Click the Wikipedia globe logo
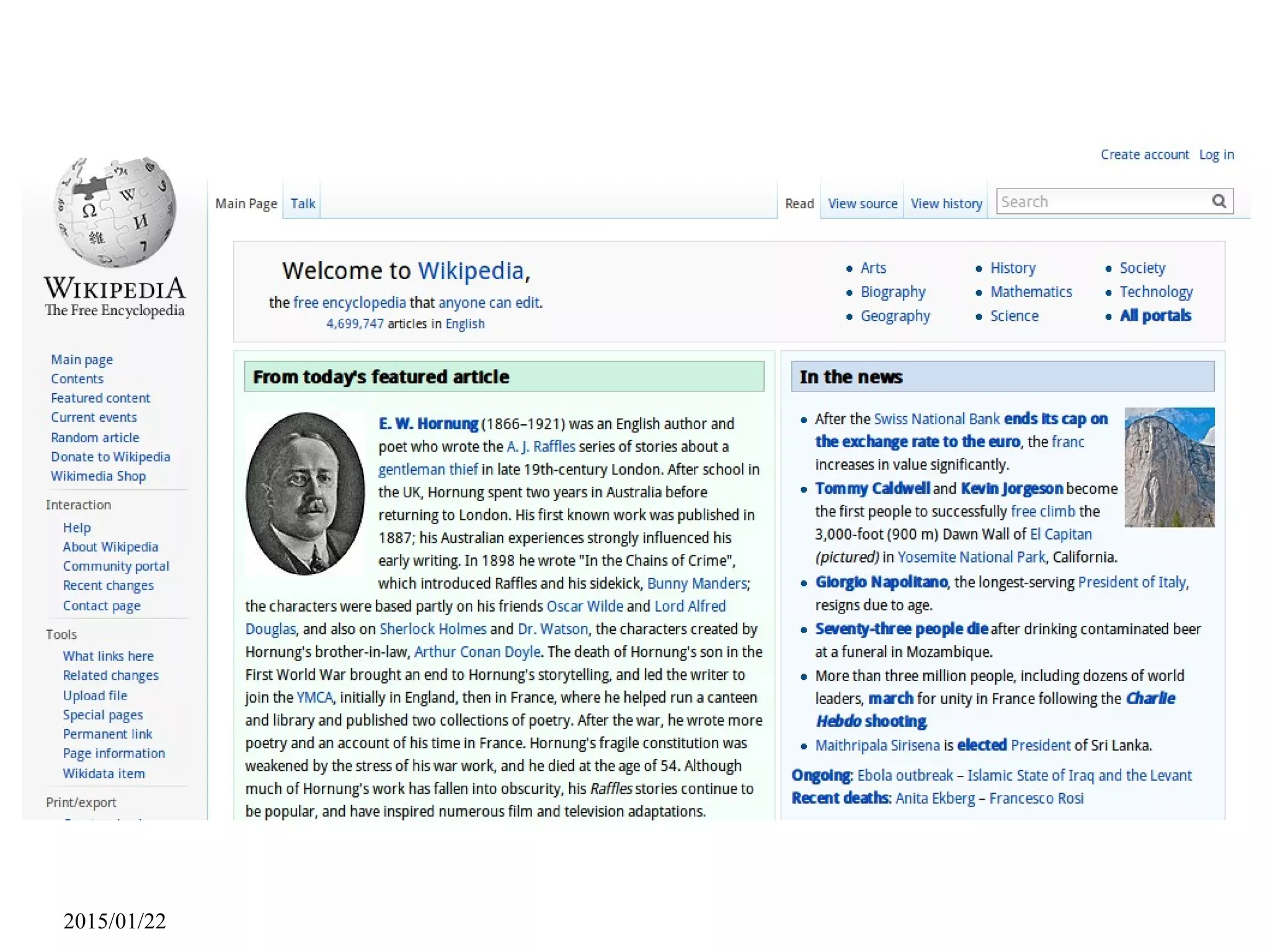 coord(115,213)
